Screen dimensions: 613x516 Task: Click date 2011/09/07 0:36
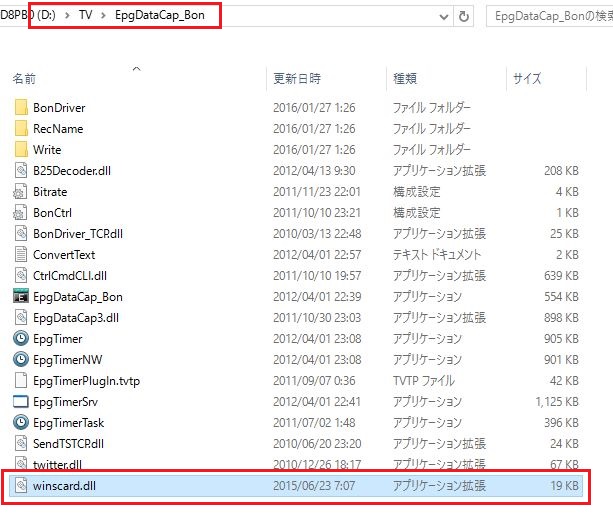coord(314,381)
